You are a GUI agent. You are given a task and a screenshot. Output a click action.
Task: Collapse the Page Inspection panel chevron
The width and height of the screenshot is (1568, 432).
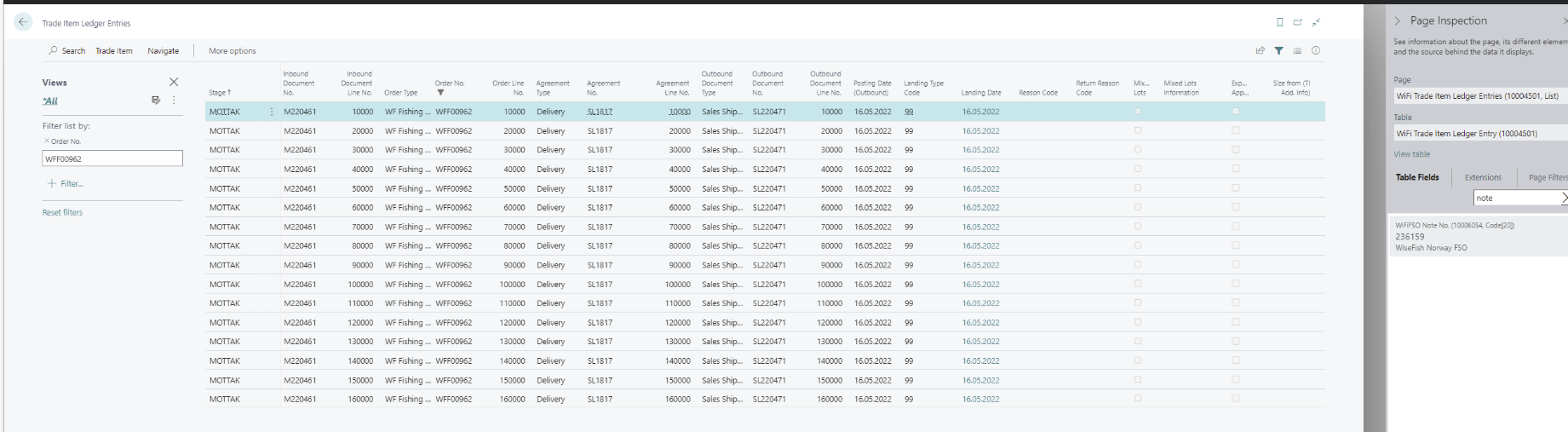coord(1397,21)
